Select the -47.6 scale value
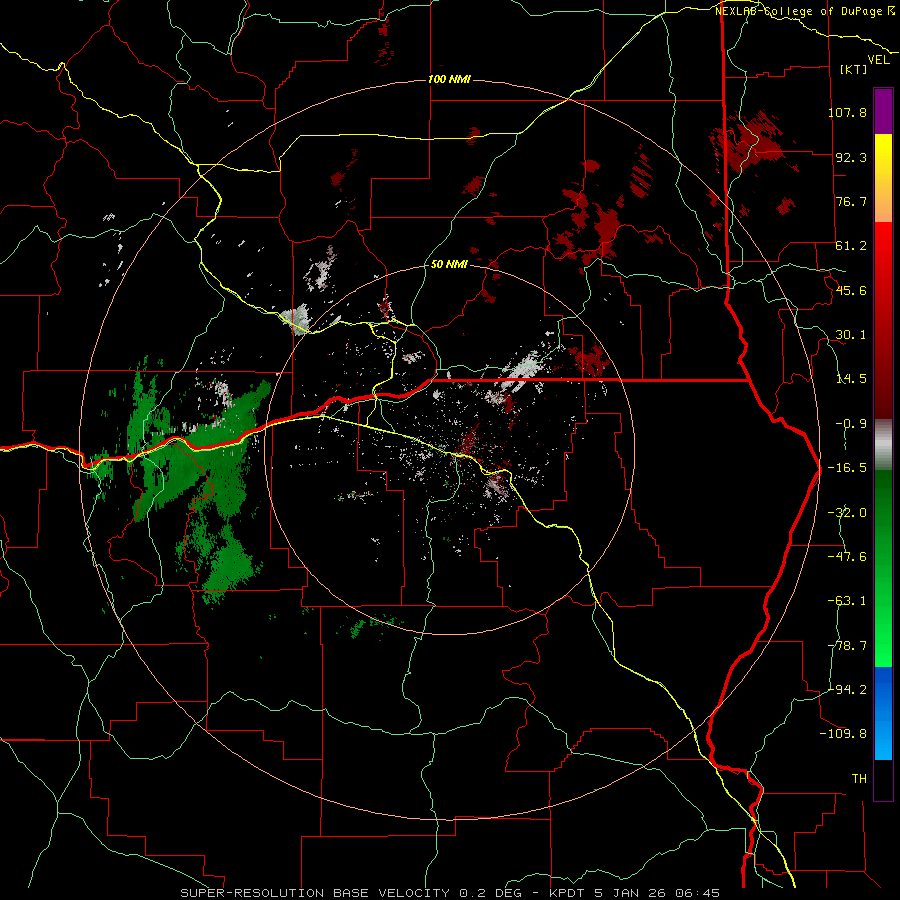Viewport: 900px width, 900px height. click(847, 557)
